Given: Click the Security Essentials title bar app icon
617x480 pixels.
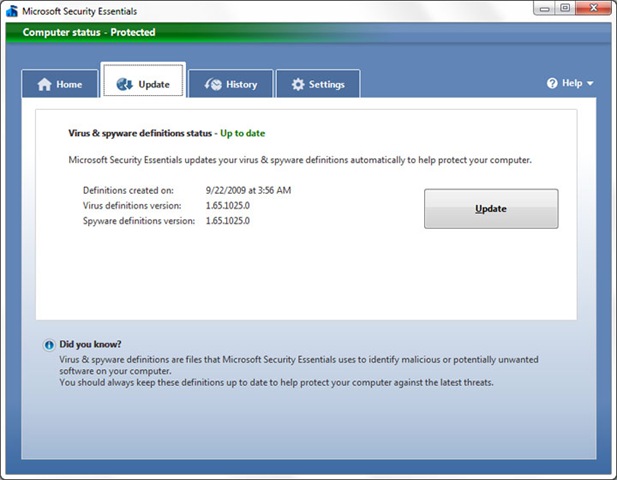Looking at the screenshot, I should pos(12,11).
